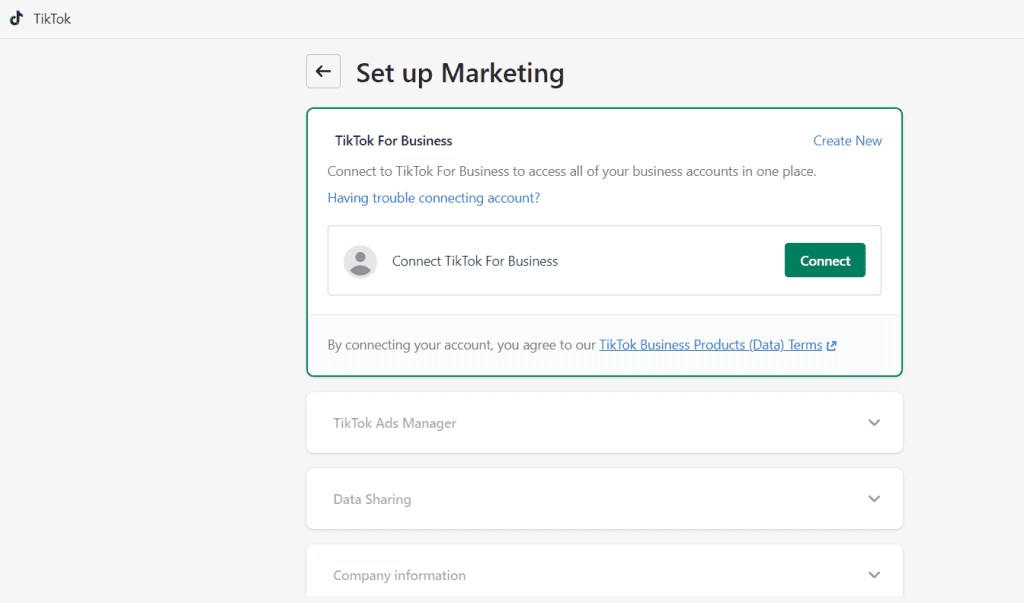
Task: Expand the Data Sharing chevron
Action: tap(874, 499)
